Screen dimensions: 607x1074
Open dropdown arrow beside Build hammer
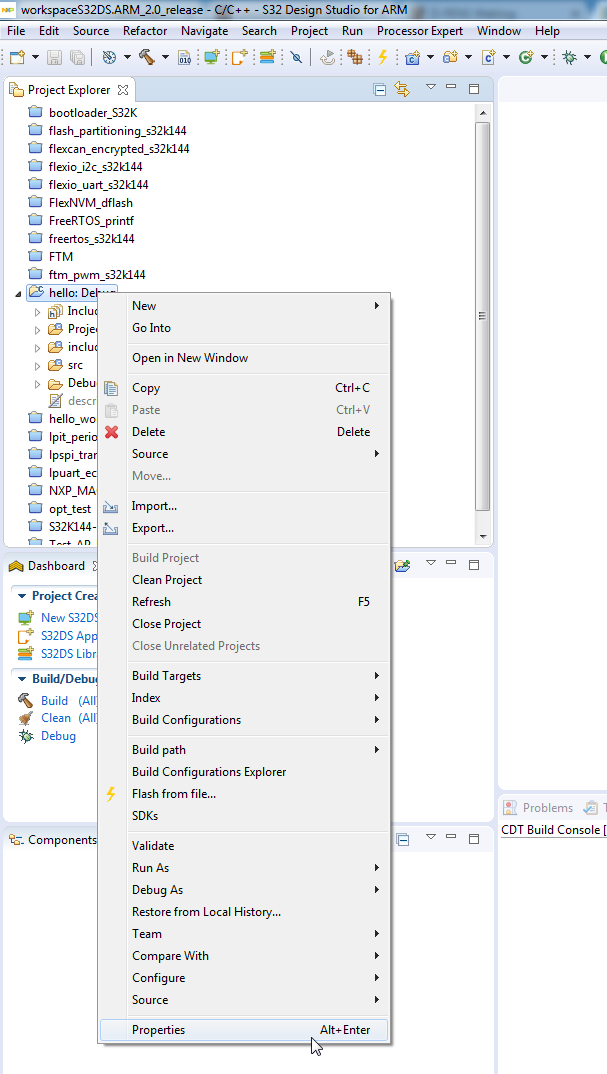[x=165, y=57]
